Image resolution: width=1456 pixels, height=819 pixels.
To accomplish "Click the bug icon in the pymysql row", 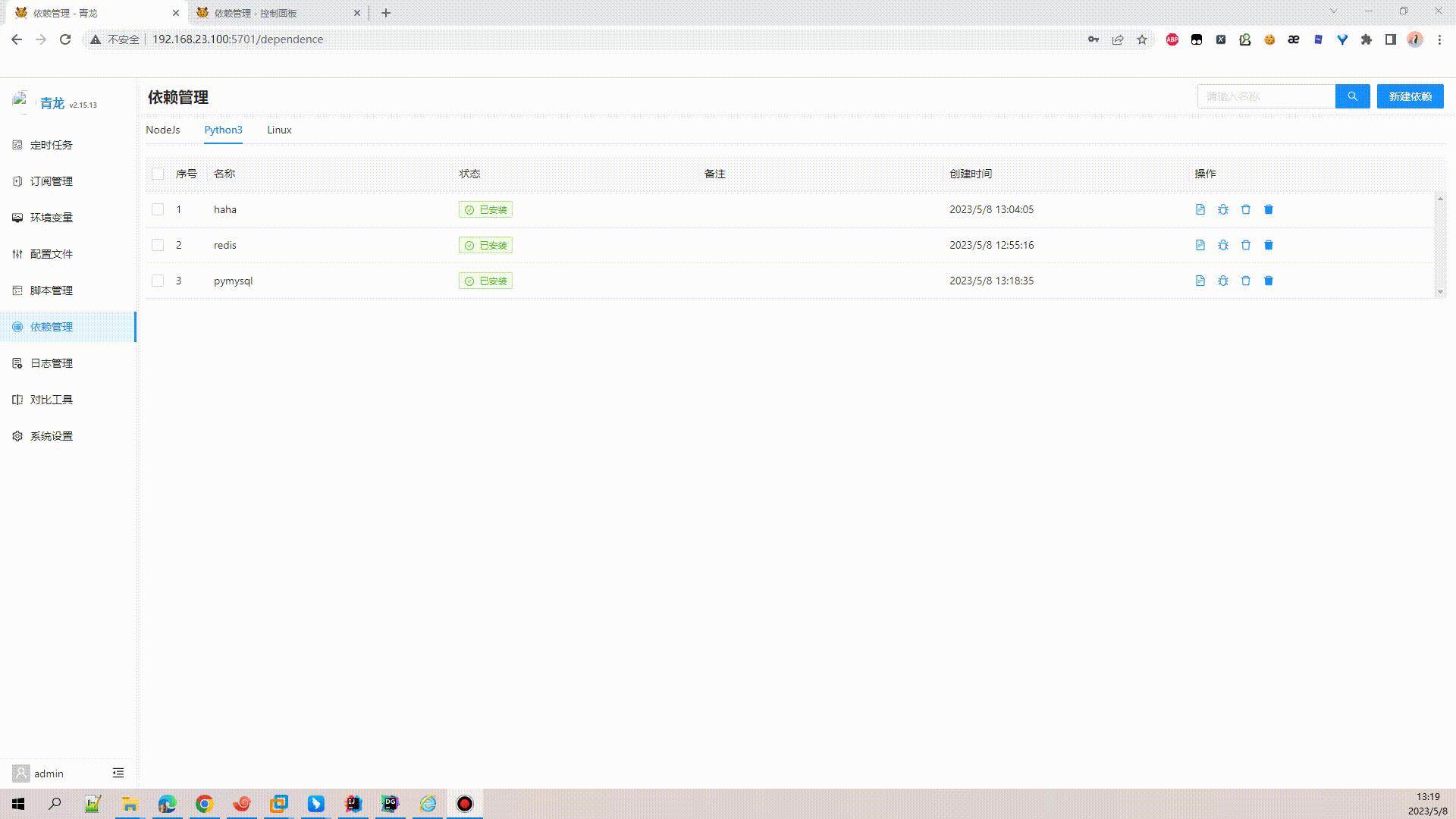I will coord(1222,281).
